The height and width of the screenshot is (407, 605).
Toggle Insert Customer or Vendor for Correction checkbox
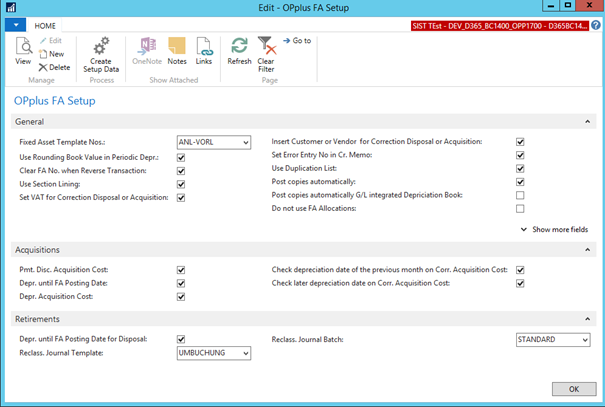click(520, 142)
